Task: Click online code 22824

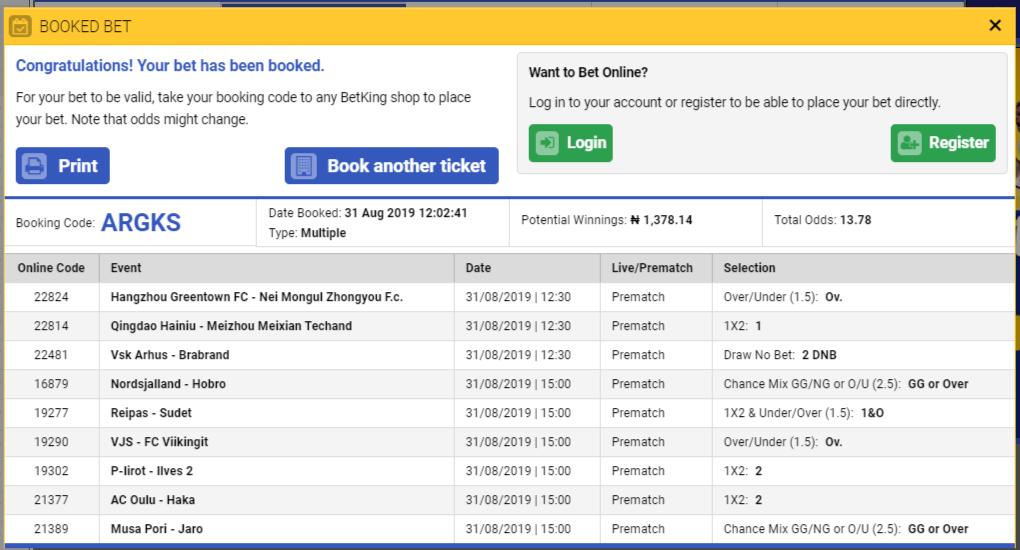Action: coord(51,297)
